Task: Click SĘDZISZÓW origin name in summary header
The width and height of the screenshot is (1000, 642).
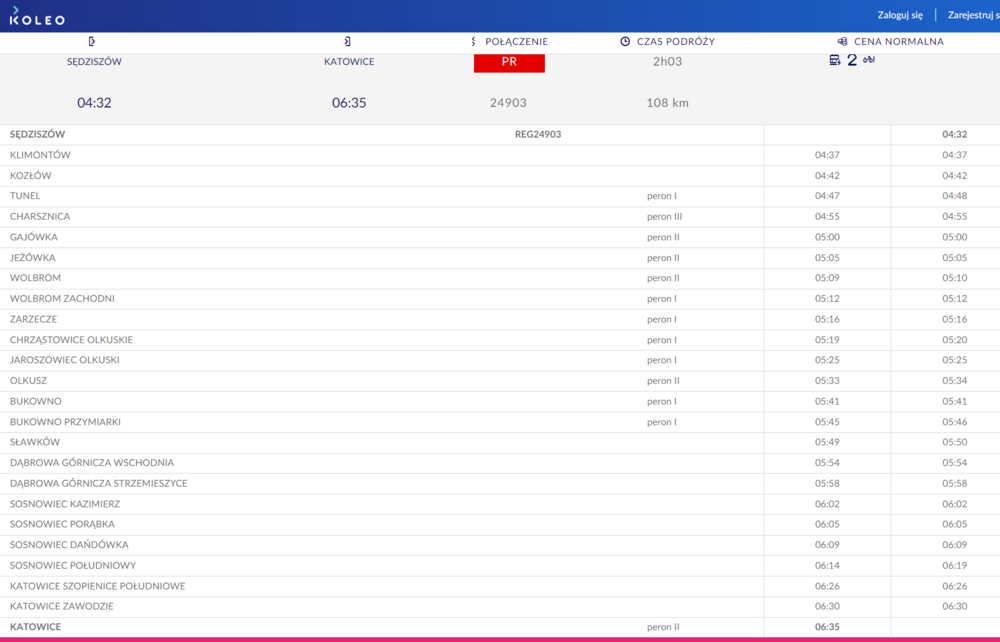Action: click(94, 62)
